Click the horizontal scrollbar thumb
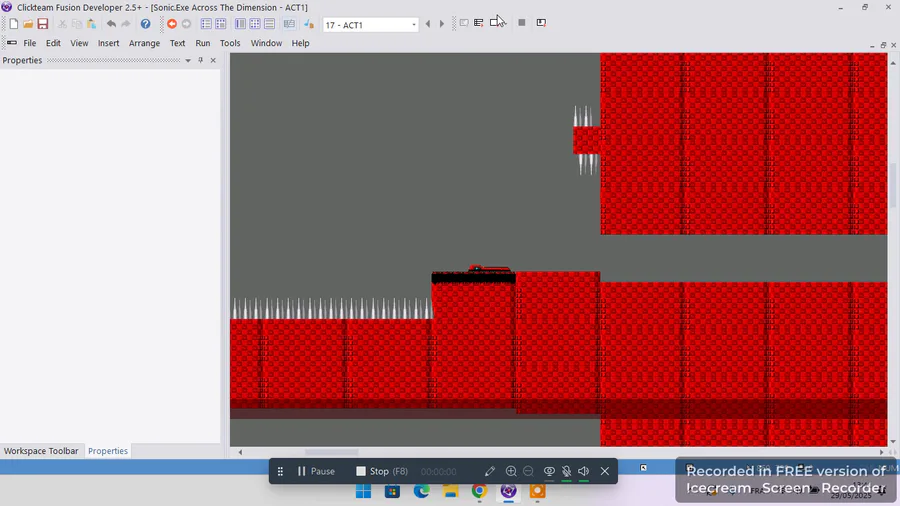 [x=332, y=452]
